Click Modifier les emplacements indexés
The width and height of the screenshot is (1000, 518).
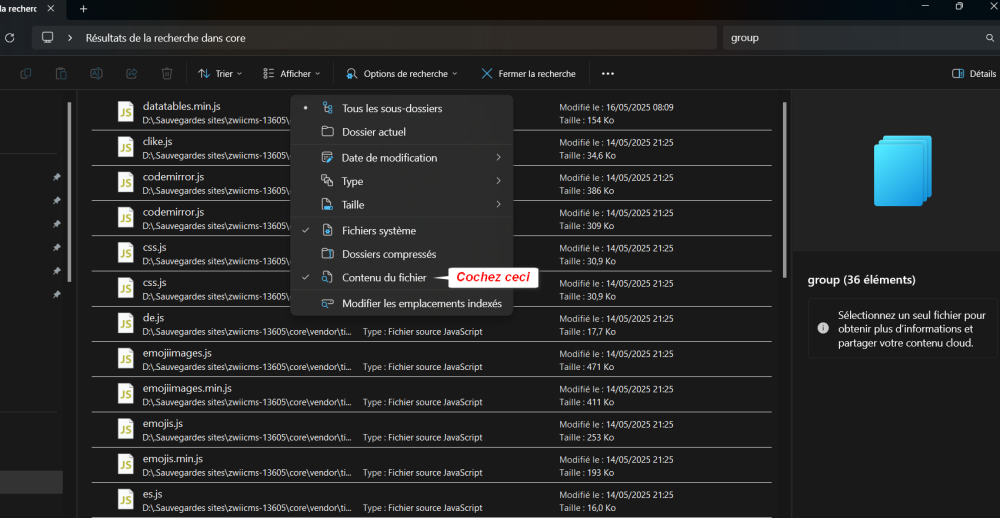(421, 303)
